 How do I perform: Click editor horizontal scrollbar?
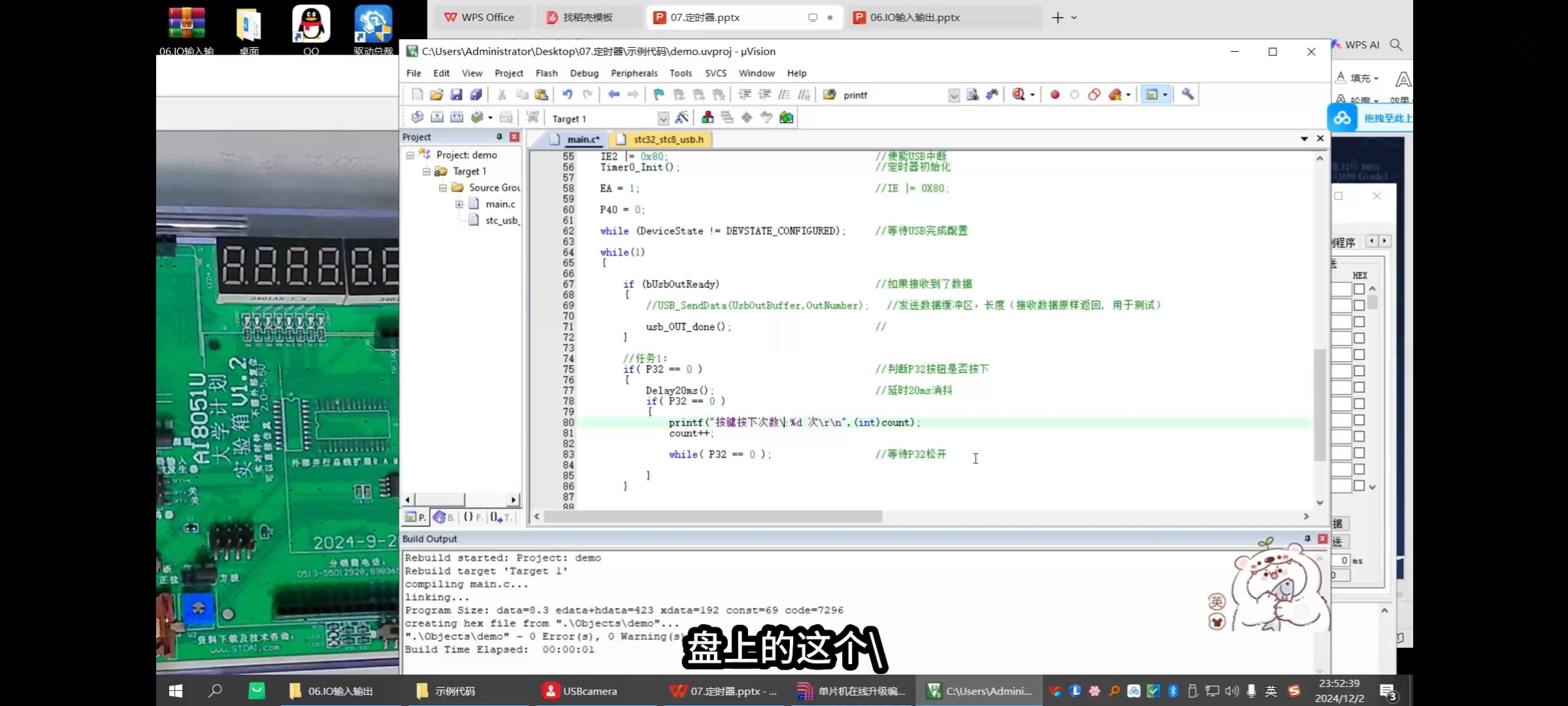tap(712, 516)
